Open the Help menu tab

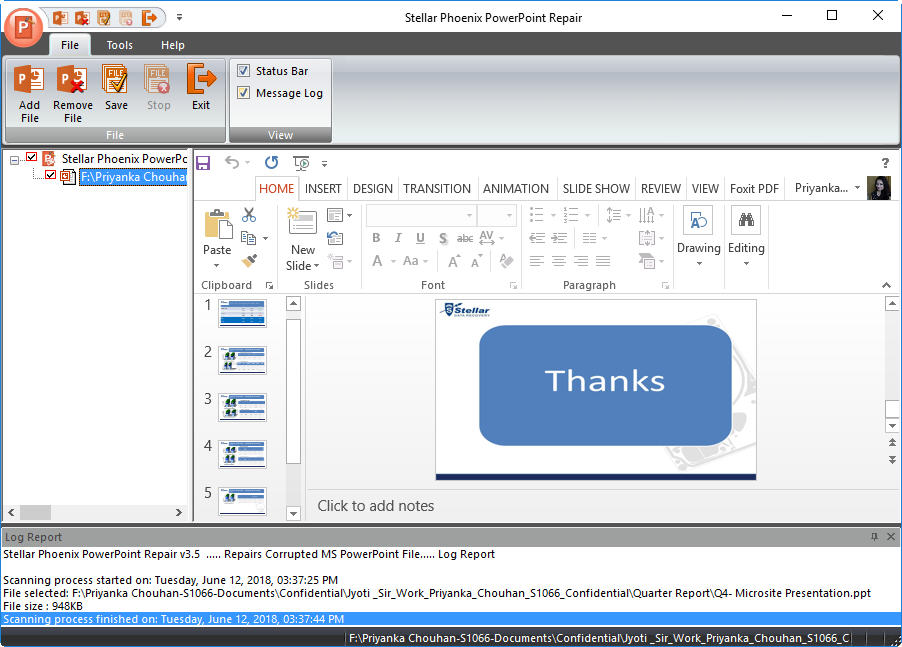pyautogui.click(x=173, y=45)
